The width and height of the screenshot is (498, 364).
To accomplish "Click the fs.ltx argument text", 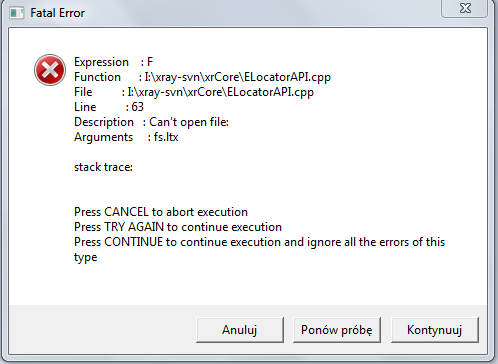I will click(166, 137).
